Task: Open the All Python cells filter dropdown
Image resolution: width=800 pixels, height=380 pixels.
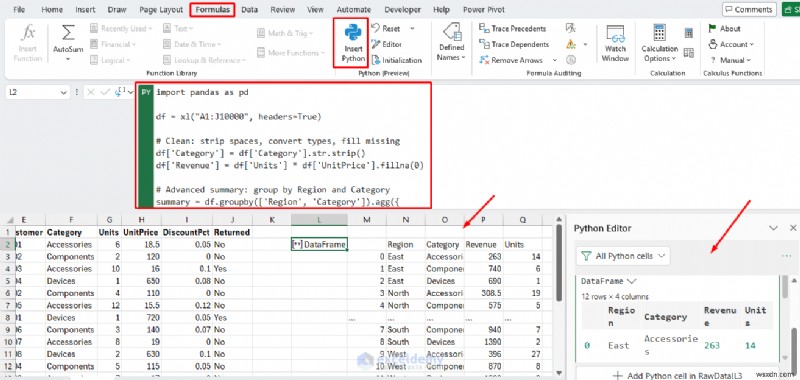Action: point(623,256)
